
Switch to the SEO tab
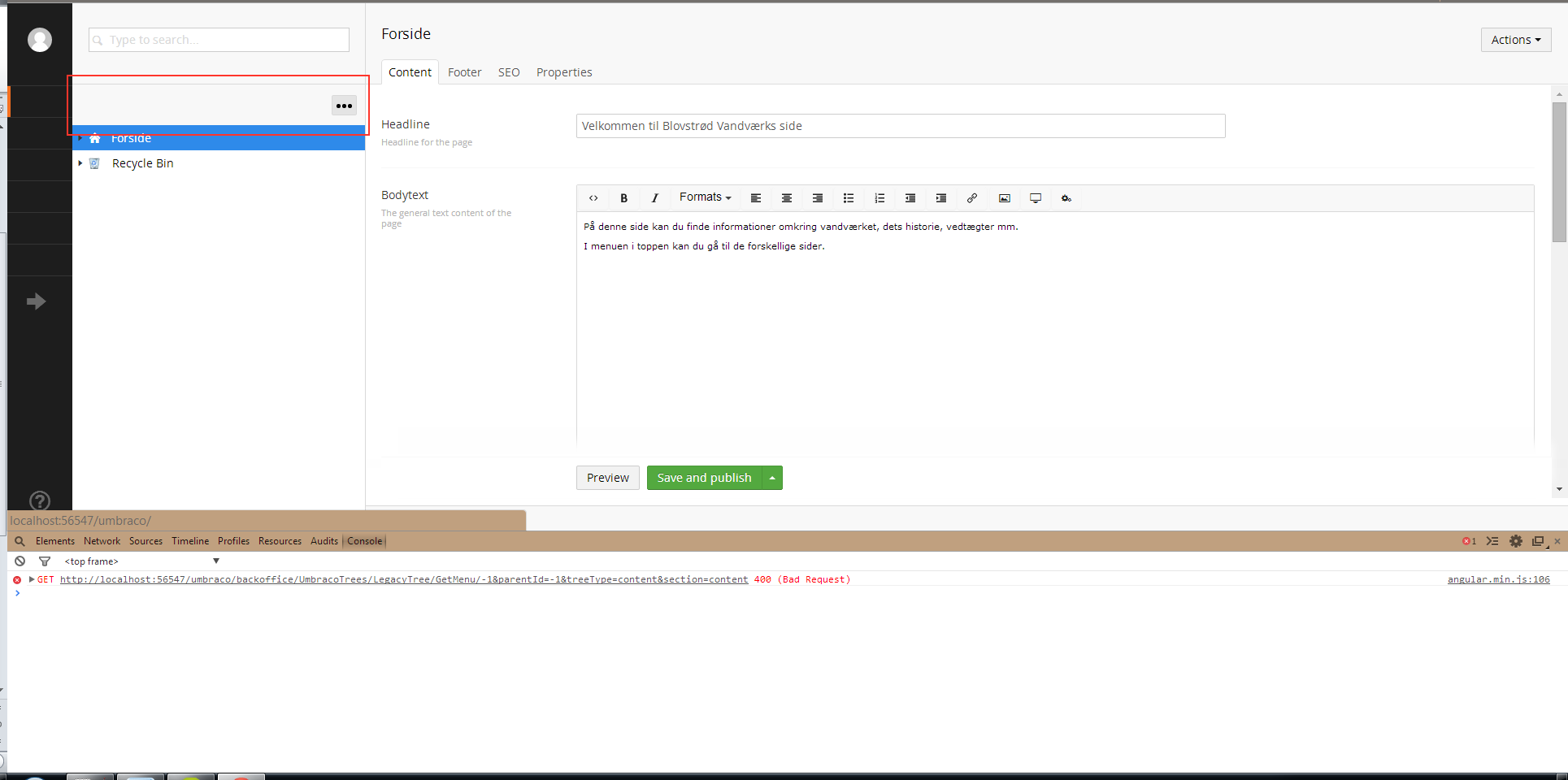(509, 72)
